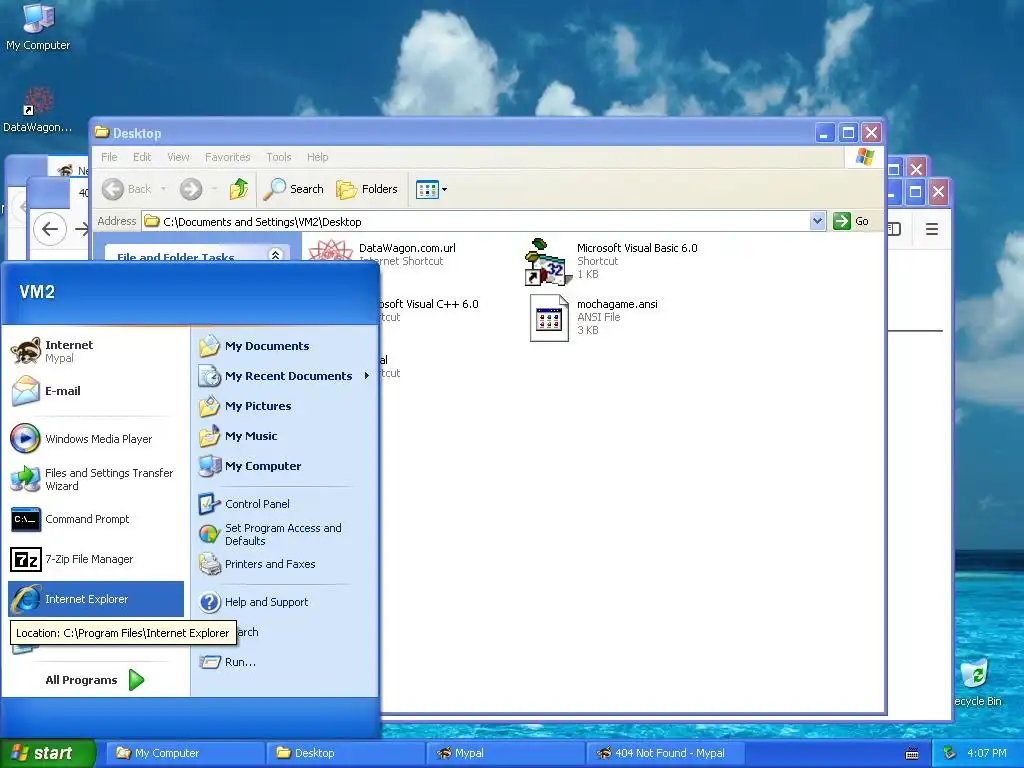Screen dimensions: 1024x768
Task: Open My Music folder
Action: point(285,436)
